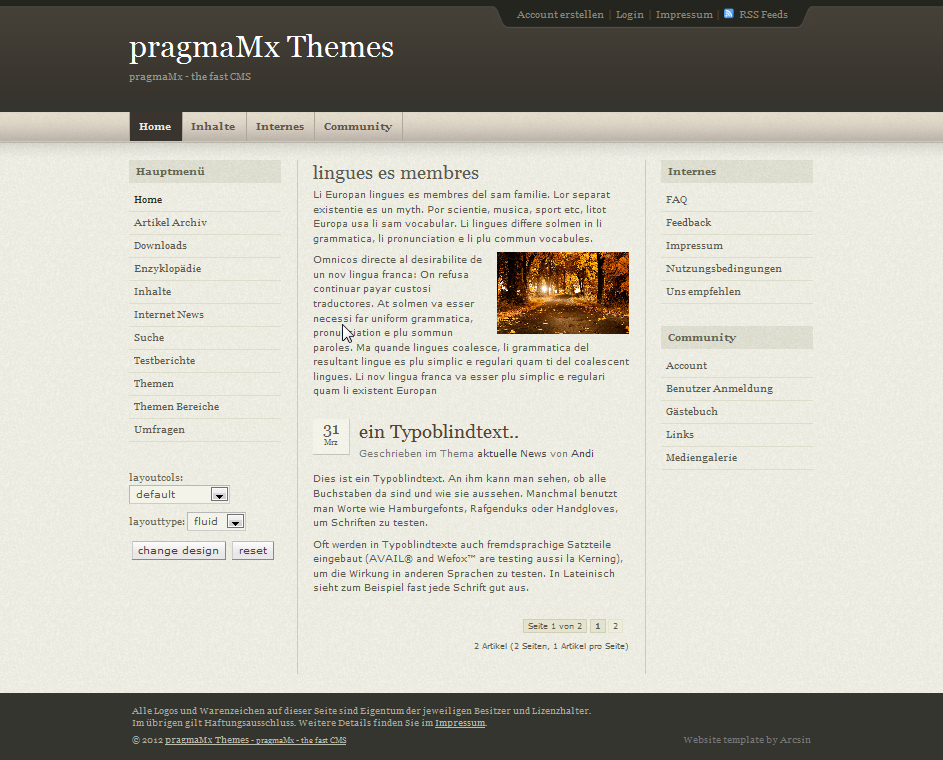Go to page 2 of articles
Image resolution: width=943 pixels, height=760 pixels.
tap(615, 626)
